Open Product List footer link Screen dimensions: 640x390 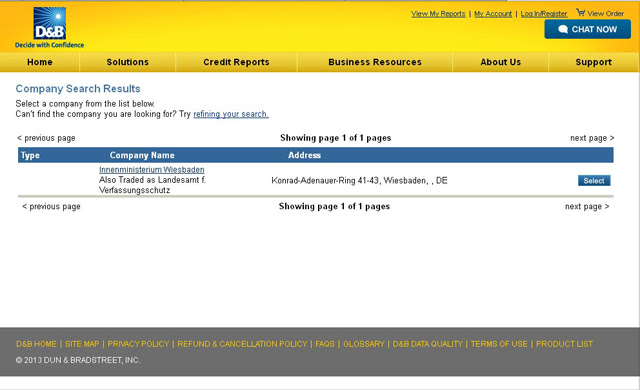pos(564,344)
